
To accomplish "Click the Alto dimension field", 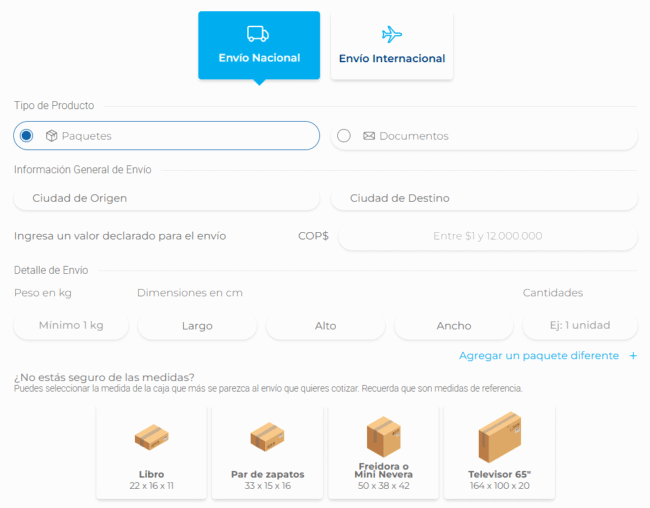I will click(x=325, y=326).
